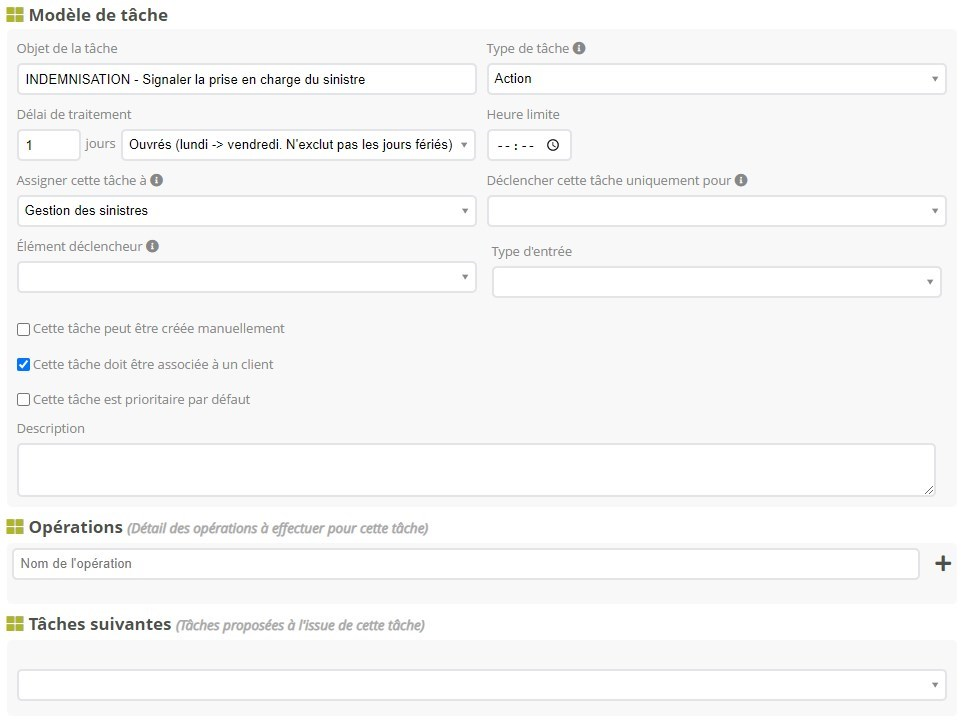
Task: Click the clock icon in Heure limite
Action: (553, 145)
